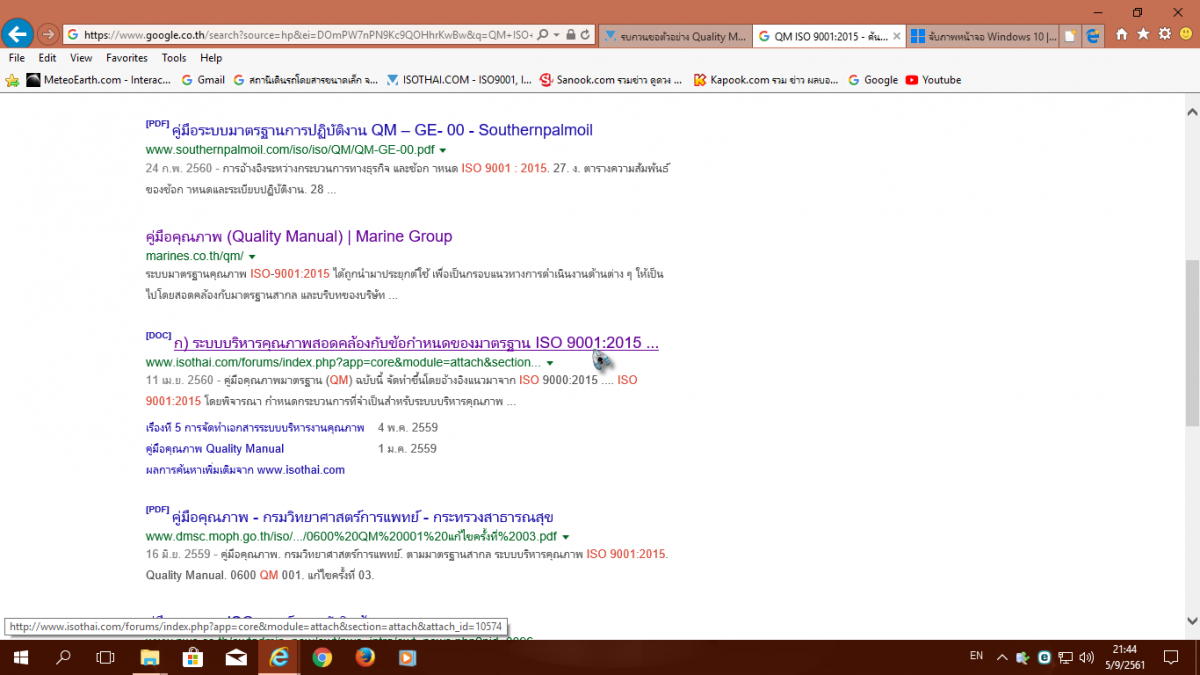
Task: Open the Google favorites bookmark
Action: point(873,80)
